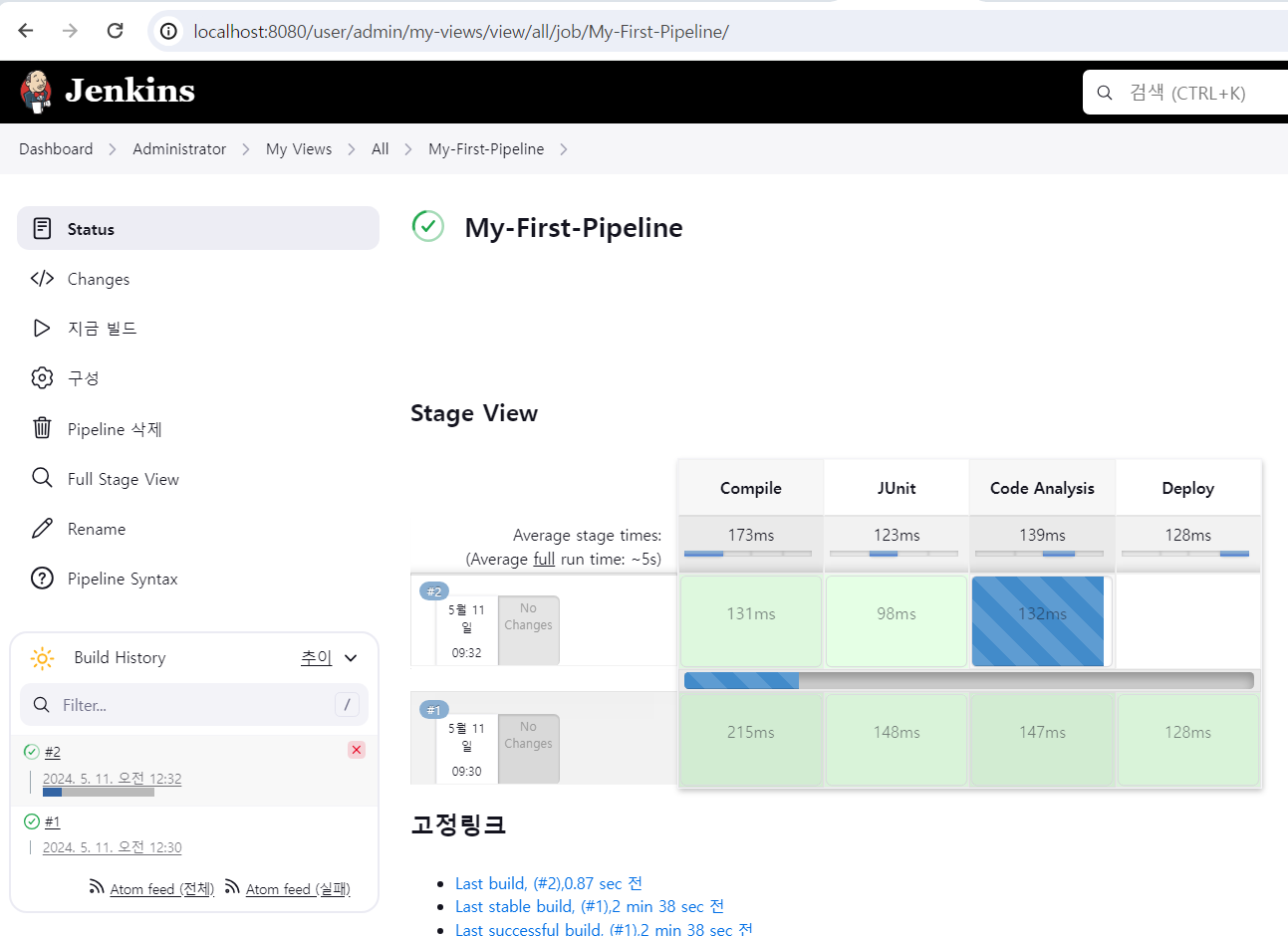
Task: Click the green success icon beside build #2
Action: pos(32,752)
